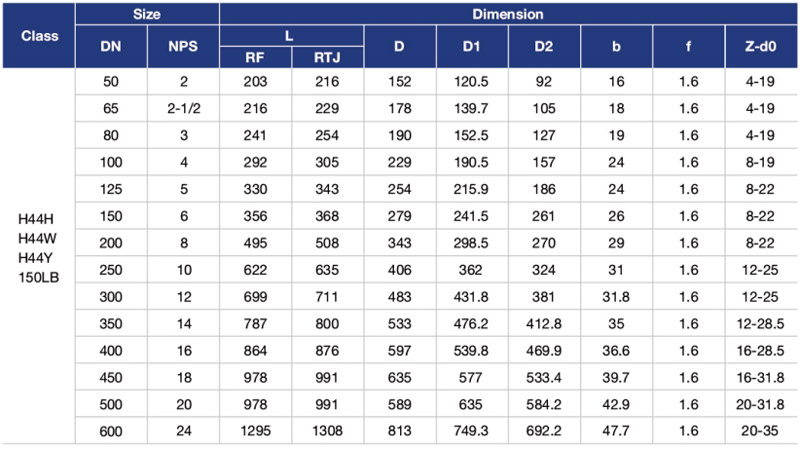
Task: Select the D1 column header
Action: pos(471,46)
